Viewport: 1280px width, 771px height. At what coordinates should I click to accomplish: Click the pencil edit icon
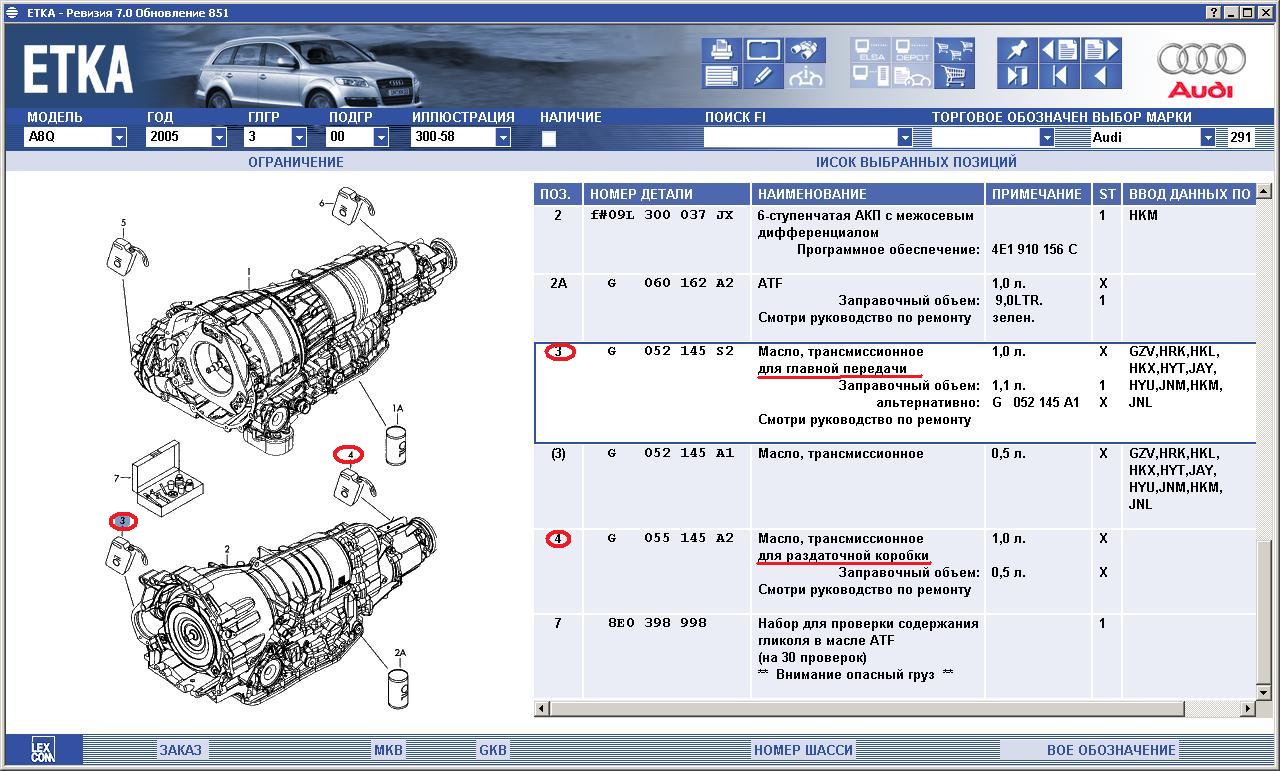coord(763,76)
